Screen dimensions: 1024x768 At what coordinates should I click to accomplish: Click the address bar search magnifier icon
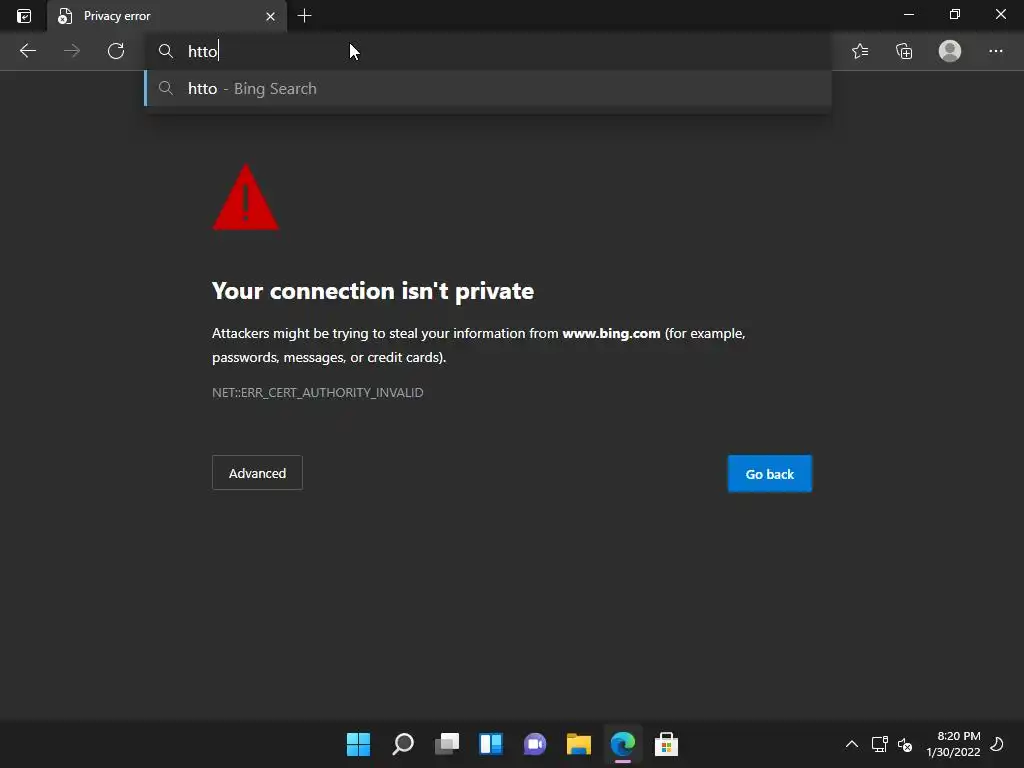tap(166, 51)
